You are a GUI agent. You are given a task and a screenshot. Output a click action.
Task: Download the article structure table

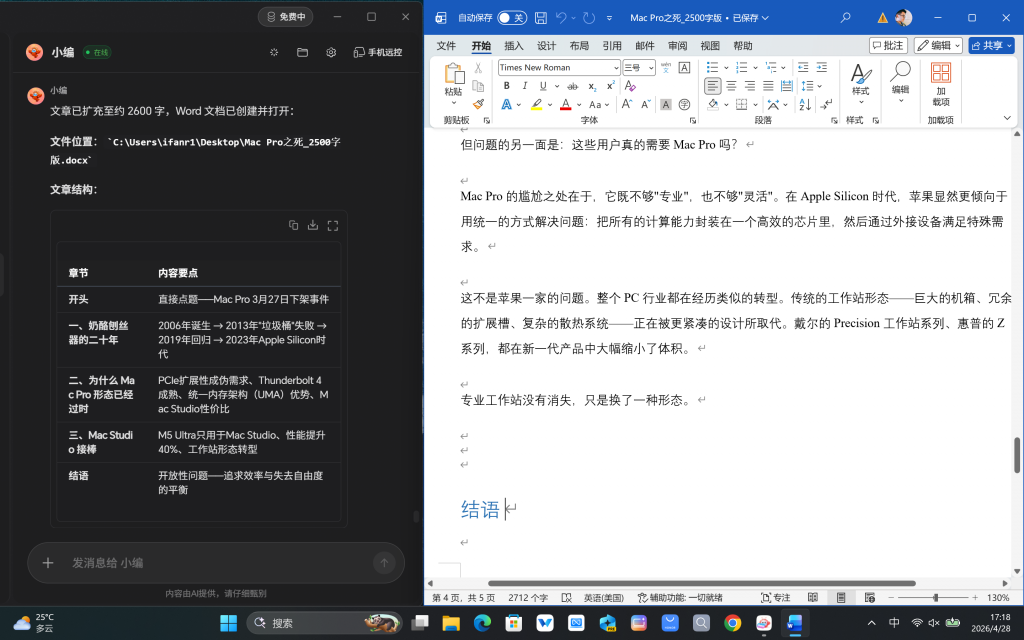[x=313, y=225]
